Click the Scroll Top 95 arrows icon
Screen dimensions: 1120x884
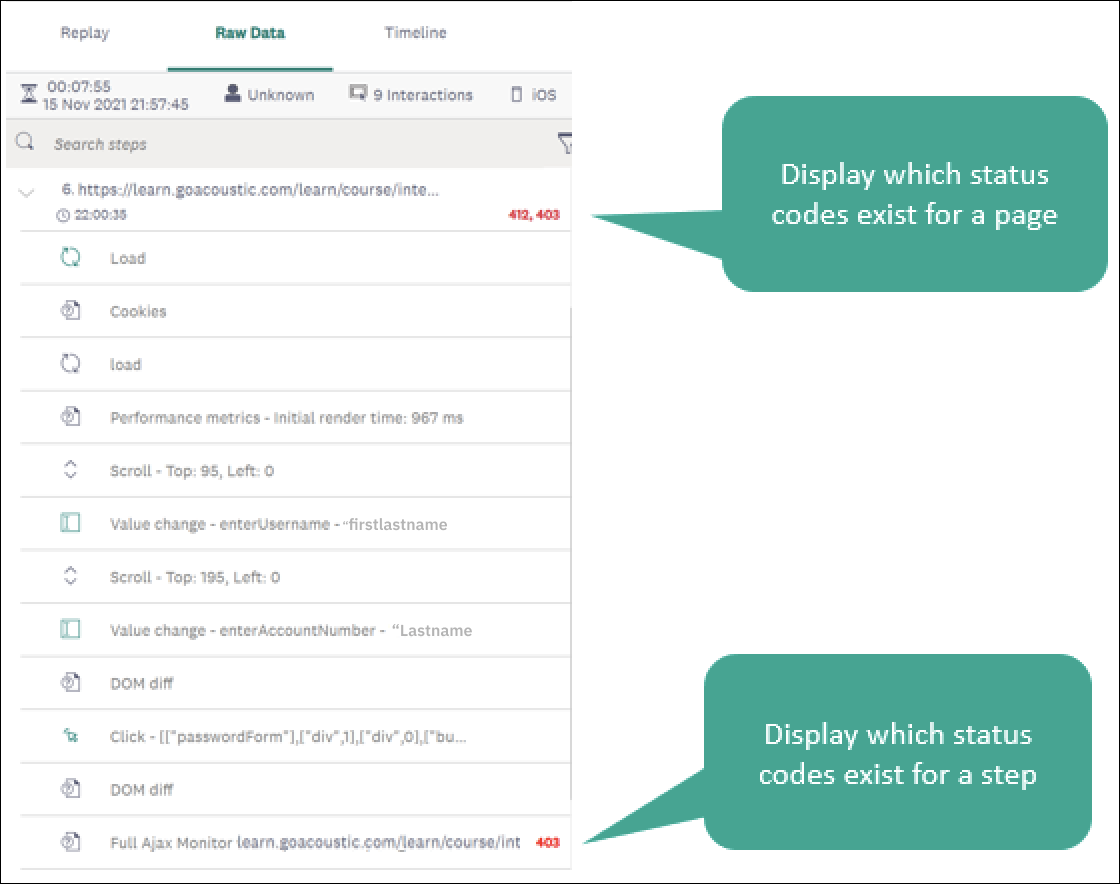click(70, 471)
